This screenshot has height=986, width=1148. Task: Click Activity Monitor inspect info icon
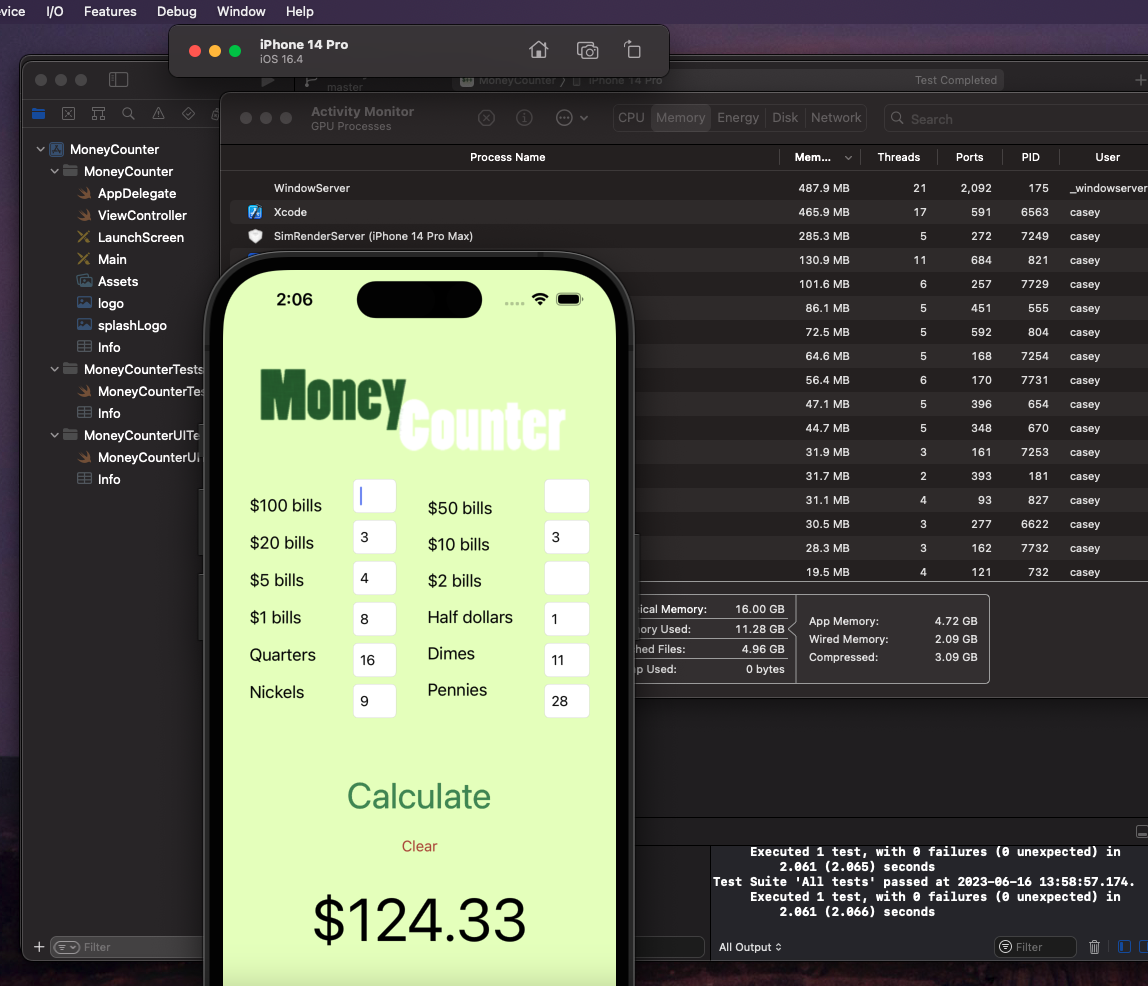(x=524, y=118)
